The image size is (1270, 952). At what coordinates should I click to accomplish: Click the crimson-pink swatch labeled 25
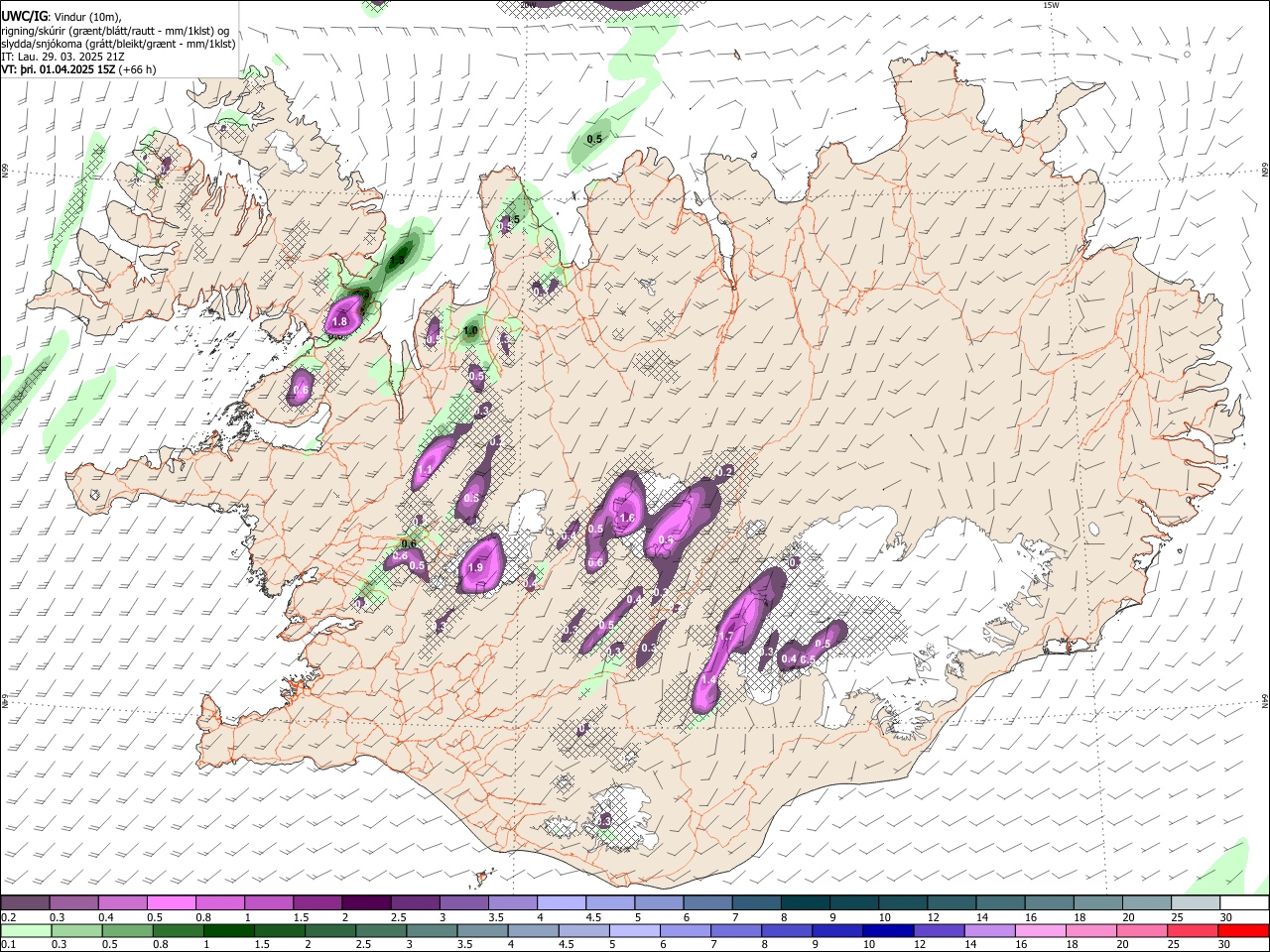click(1193, 931)
